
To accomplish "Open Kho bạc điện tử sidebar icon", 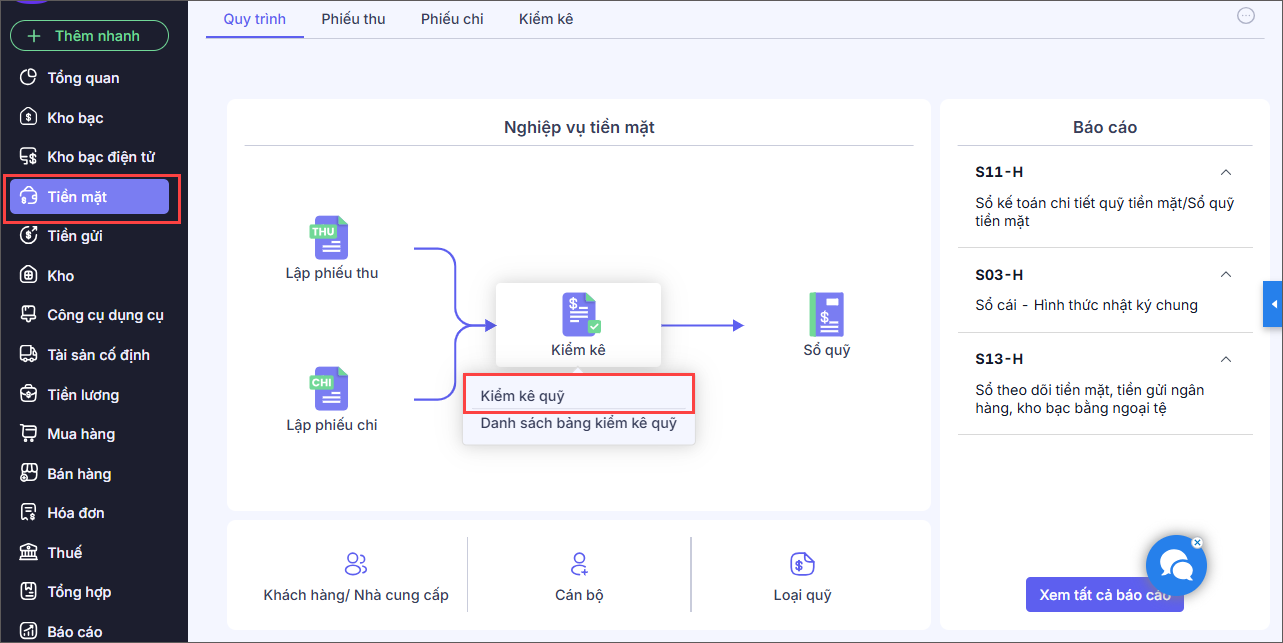I will [29, 157].
